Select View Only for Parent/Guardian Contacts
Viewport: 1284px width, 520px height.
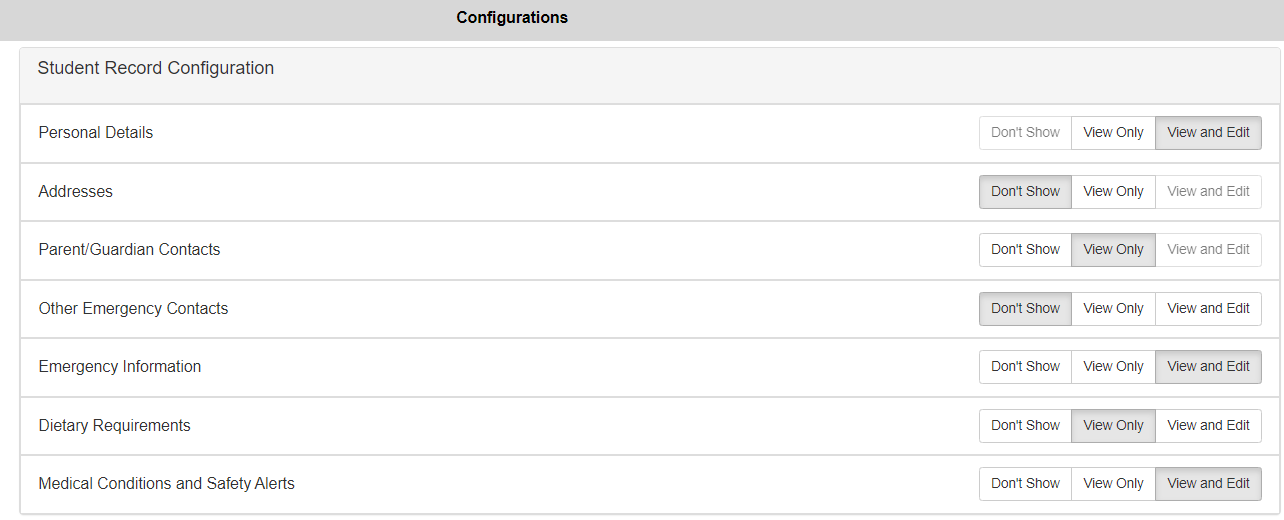point(1113,250)
